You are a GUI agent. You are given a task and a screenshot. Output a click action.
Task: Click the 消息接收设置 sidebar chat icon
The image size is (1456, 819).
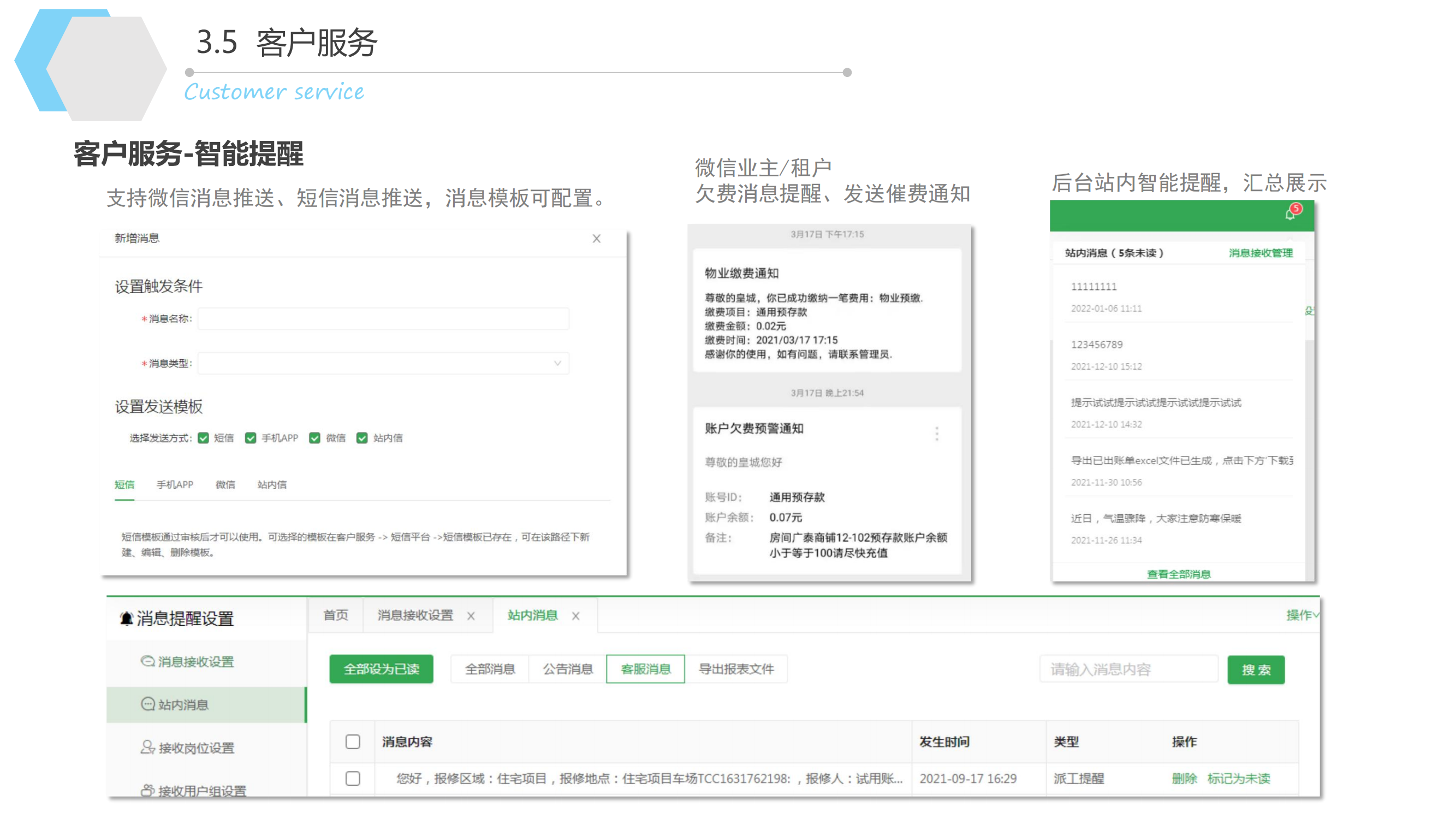(x=147, y=661)
